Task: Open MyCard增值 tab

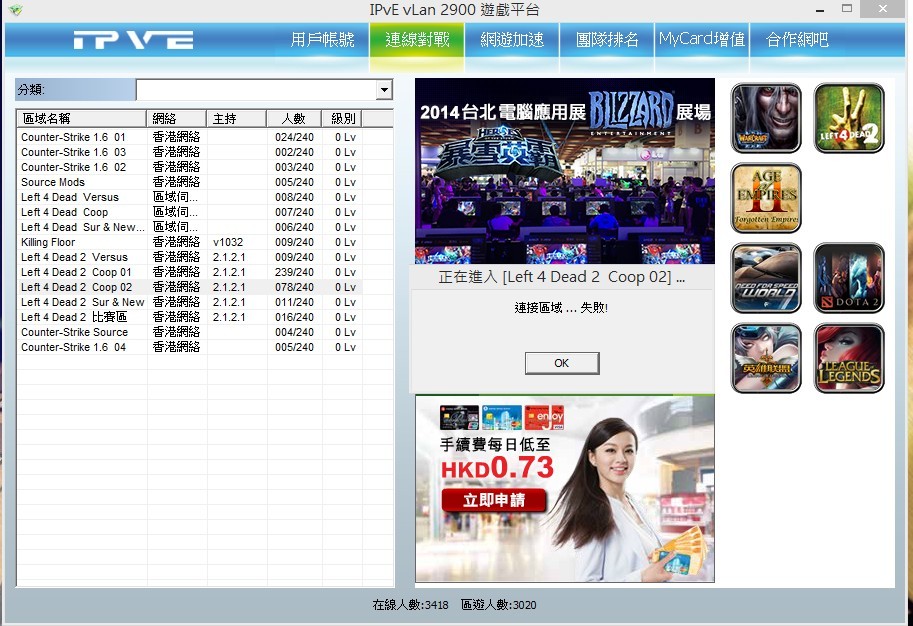Action: (702, 40)
